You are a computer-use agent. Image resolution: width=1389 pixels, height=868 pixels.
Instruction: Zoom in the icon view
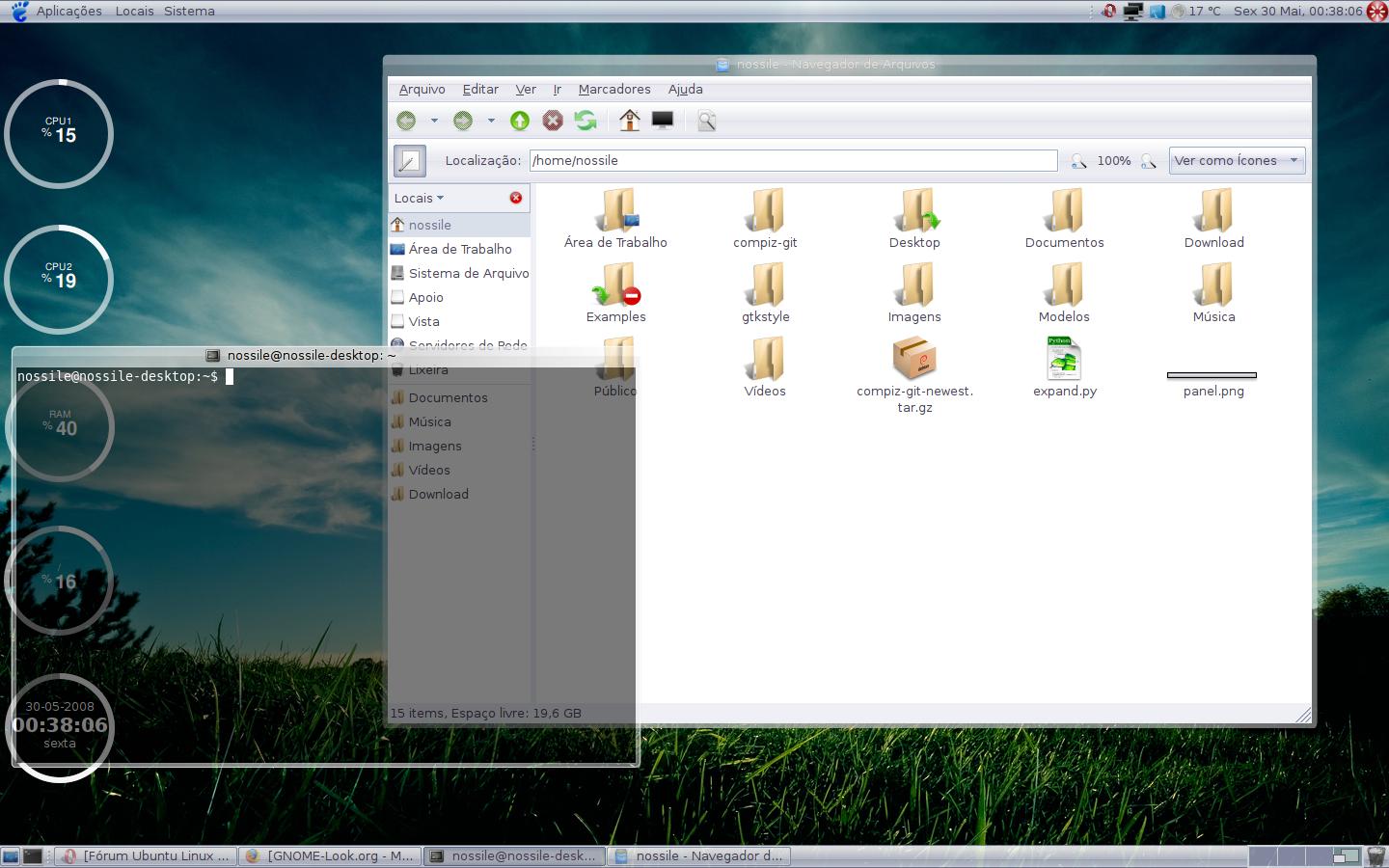1148,161
